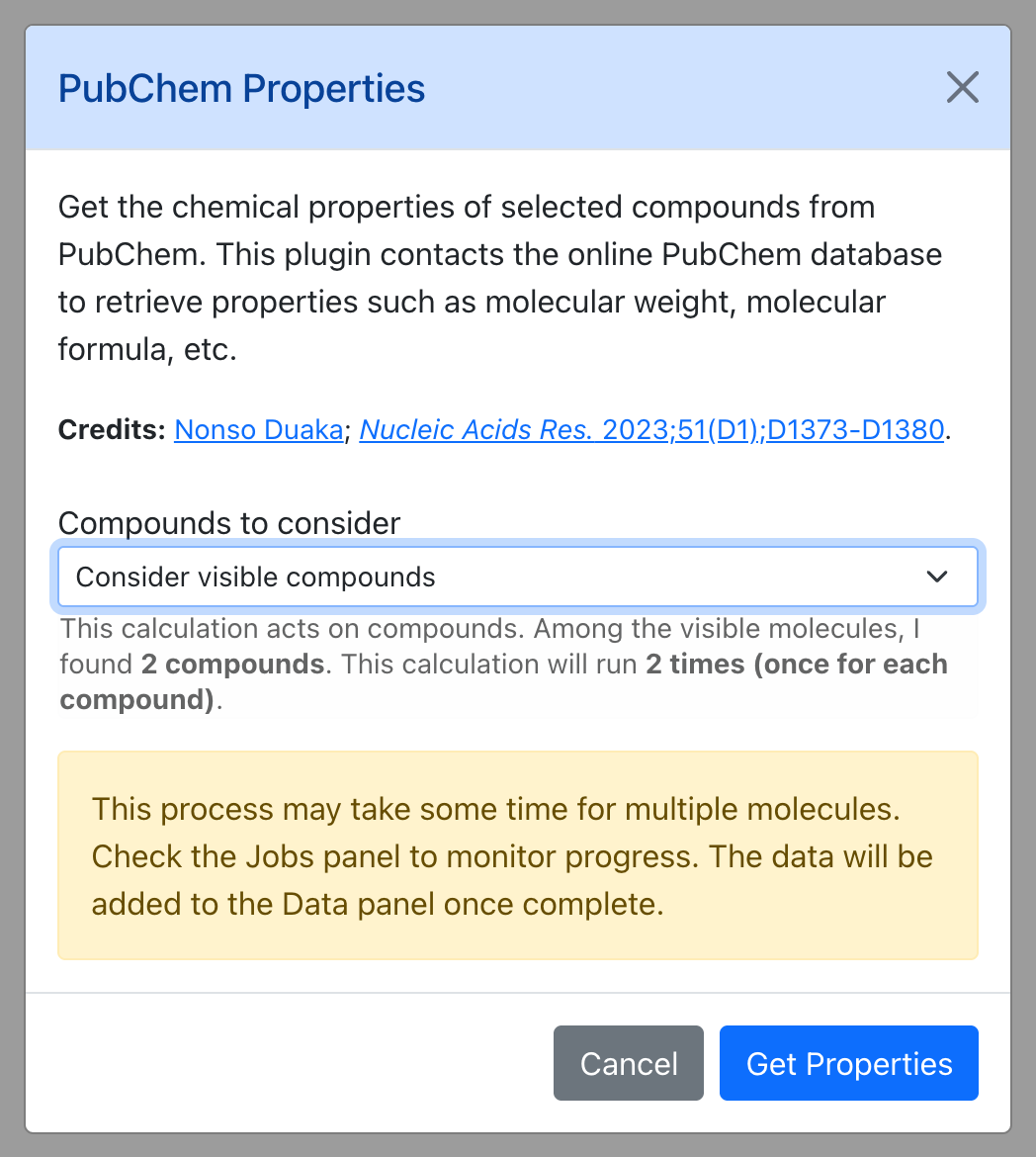Click the PubChem Properties dialog title
The image size is (1036, 1157).
(241, 89)
